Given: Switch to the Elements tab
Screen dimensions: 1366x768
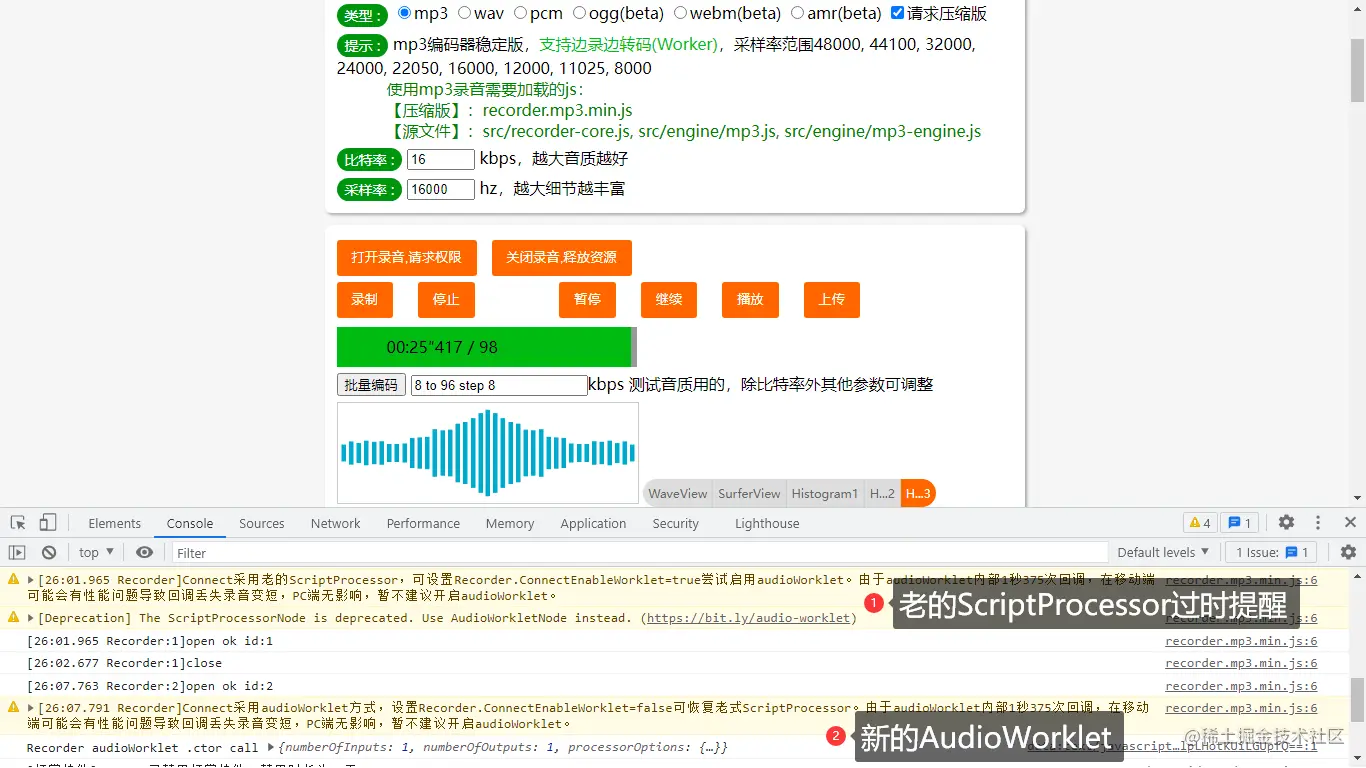Looking at the screenshot, I should tap(114, 523).
